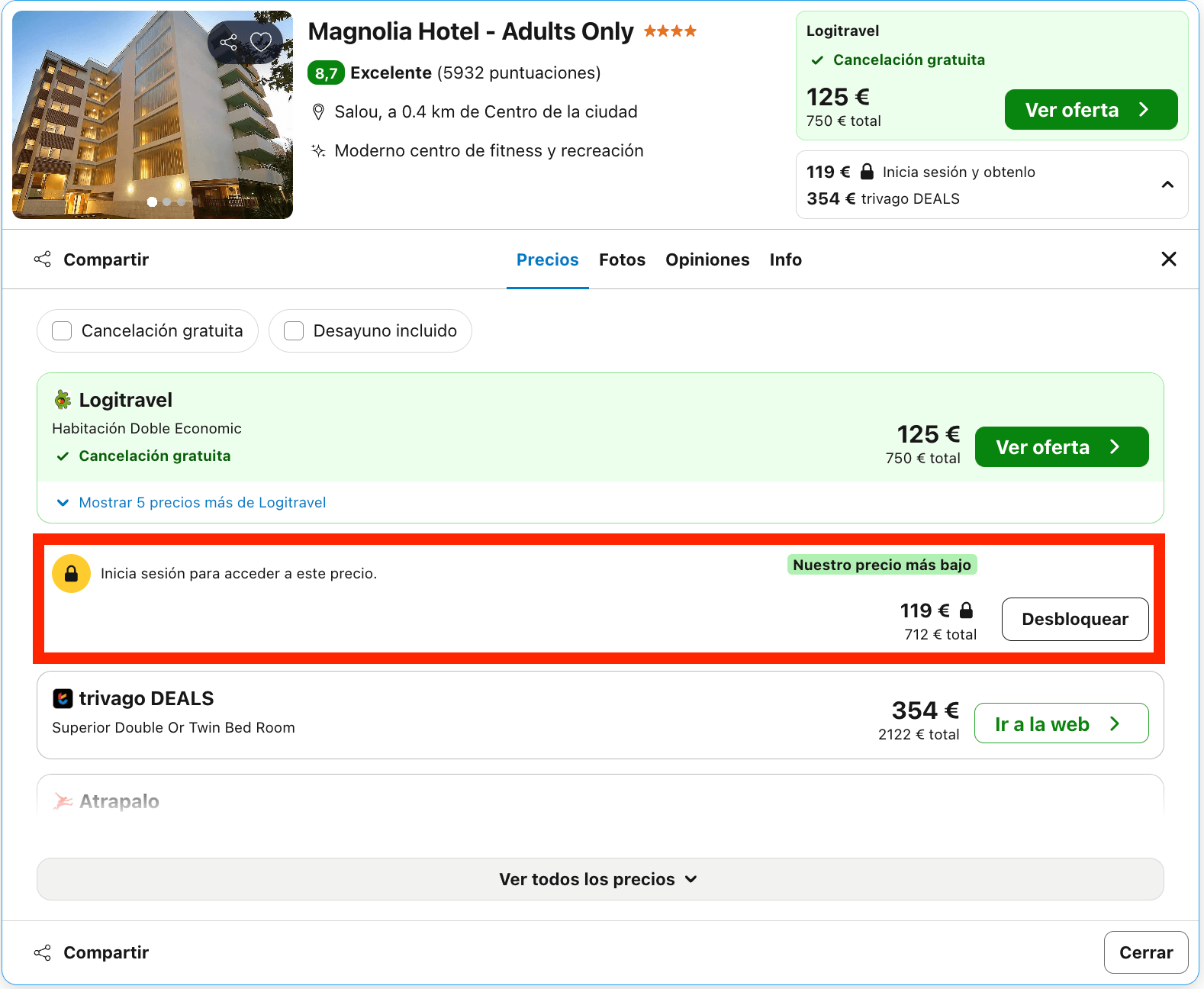Screen dimensions: 1204x989
Task: Open the Info tab
Action: coord(785,259)
